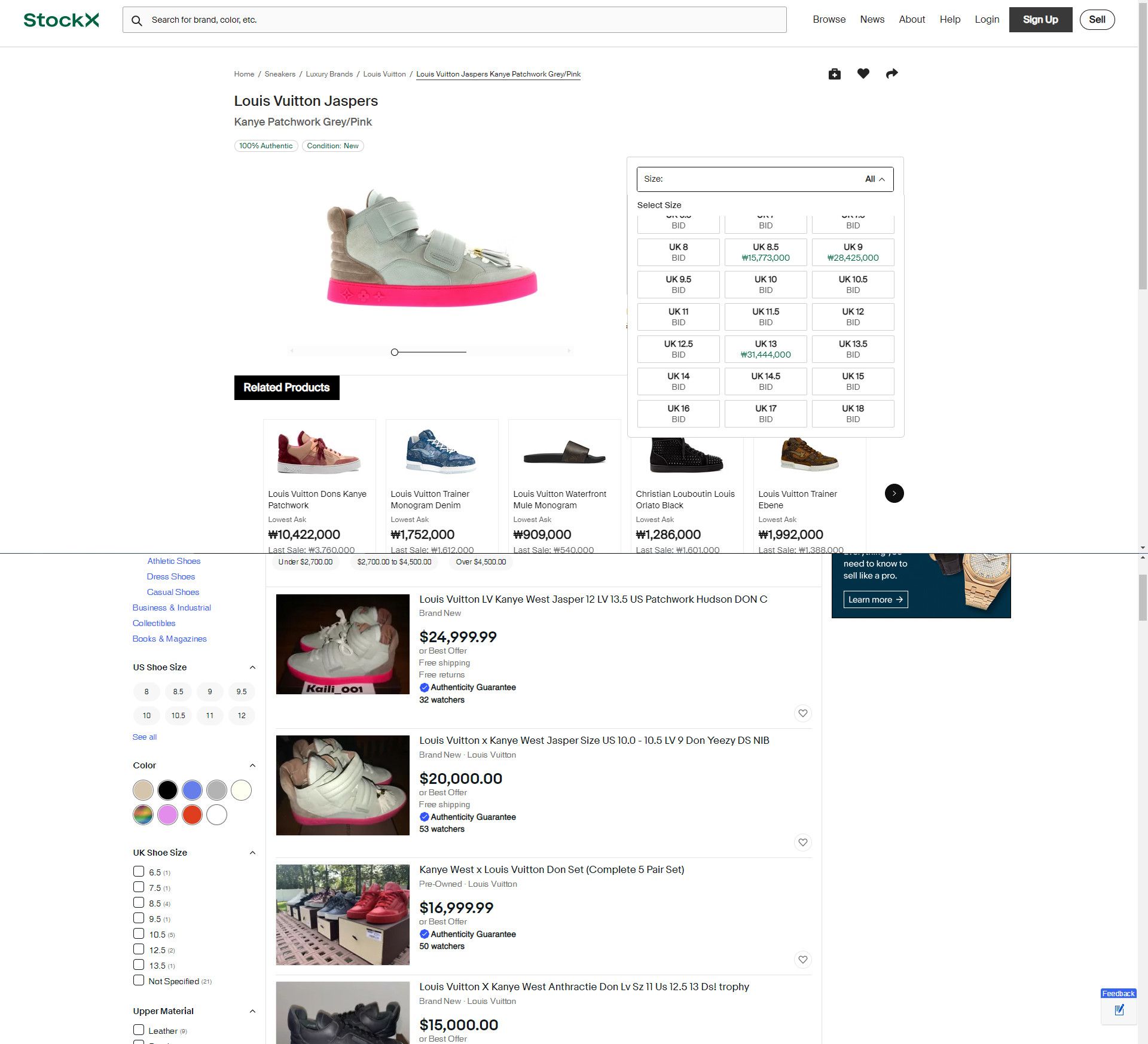Click See all US shoe sizes
This screenshot has height=1044, width=1148.
pyautogui.click(x=145, y=737)
